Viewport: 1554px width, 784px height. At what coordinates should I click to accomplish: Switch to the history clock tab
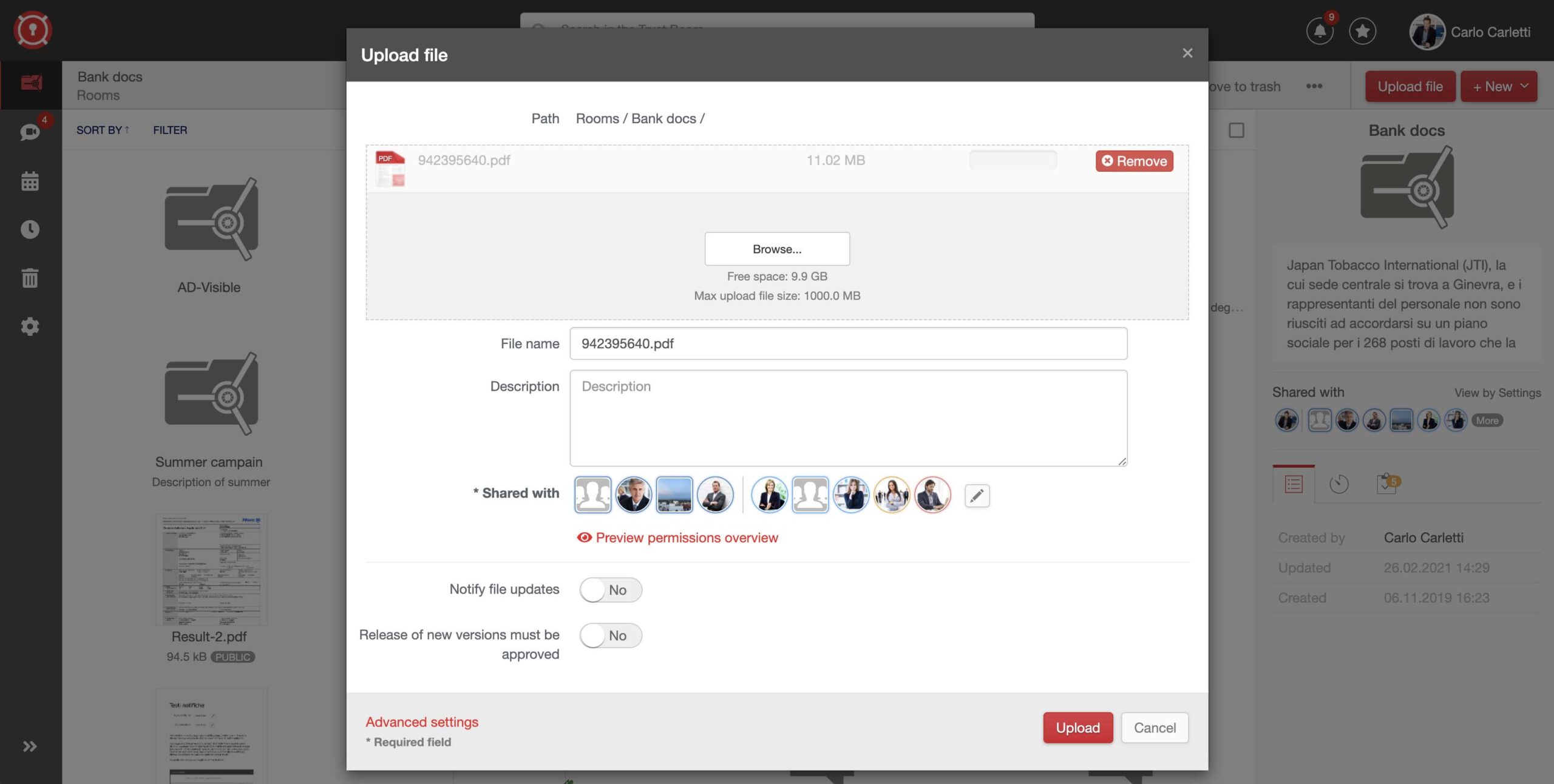tap(1339, 484)
